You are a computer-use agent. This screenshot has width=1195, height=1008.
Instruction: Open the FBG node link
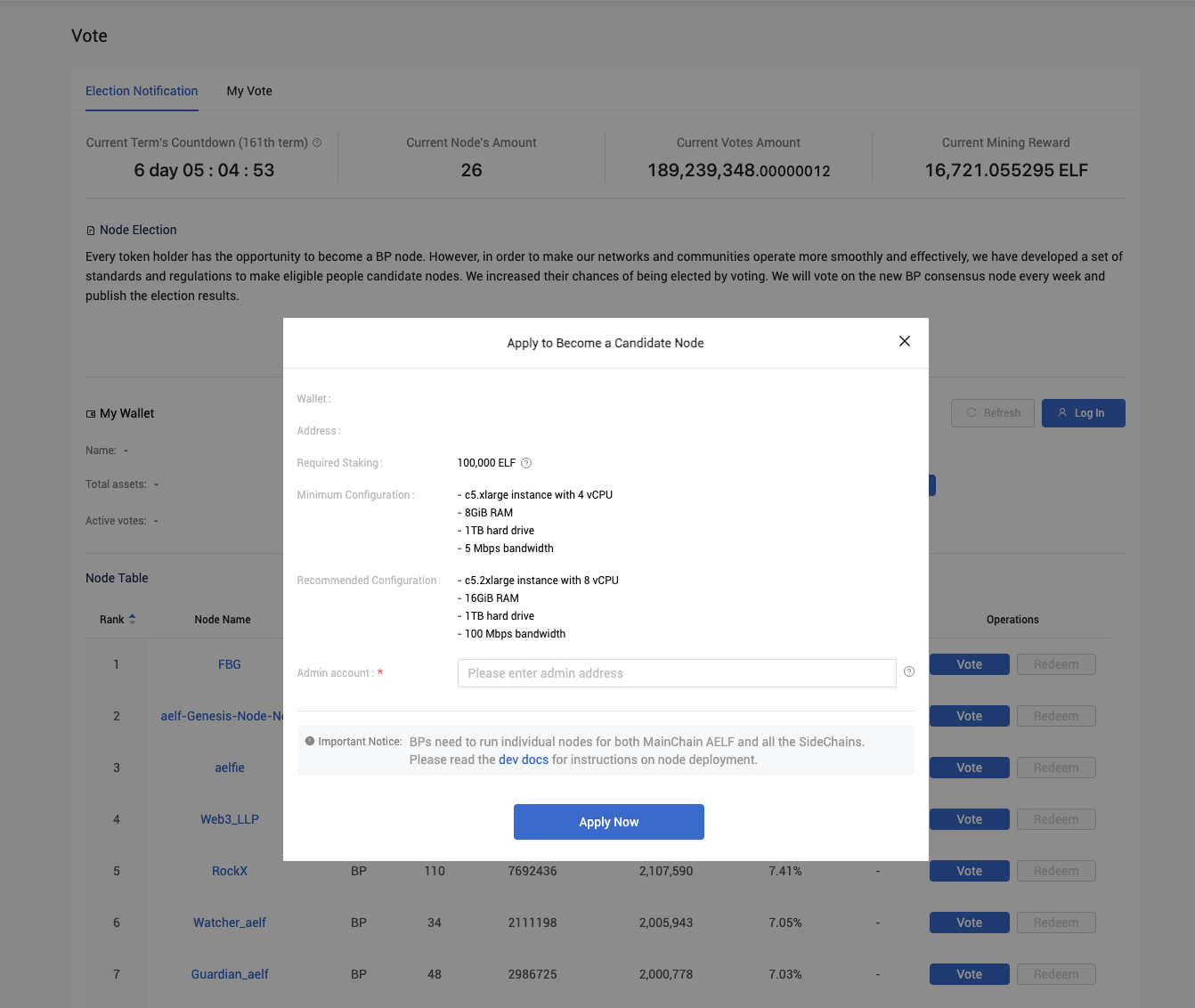(x=230, y=664)
